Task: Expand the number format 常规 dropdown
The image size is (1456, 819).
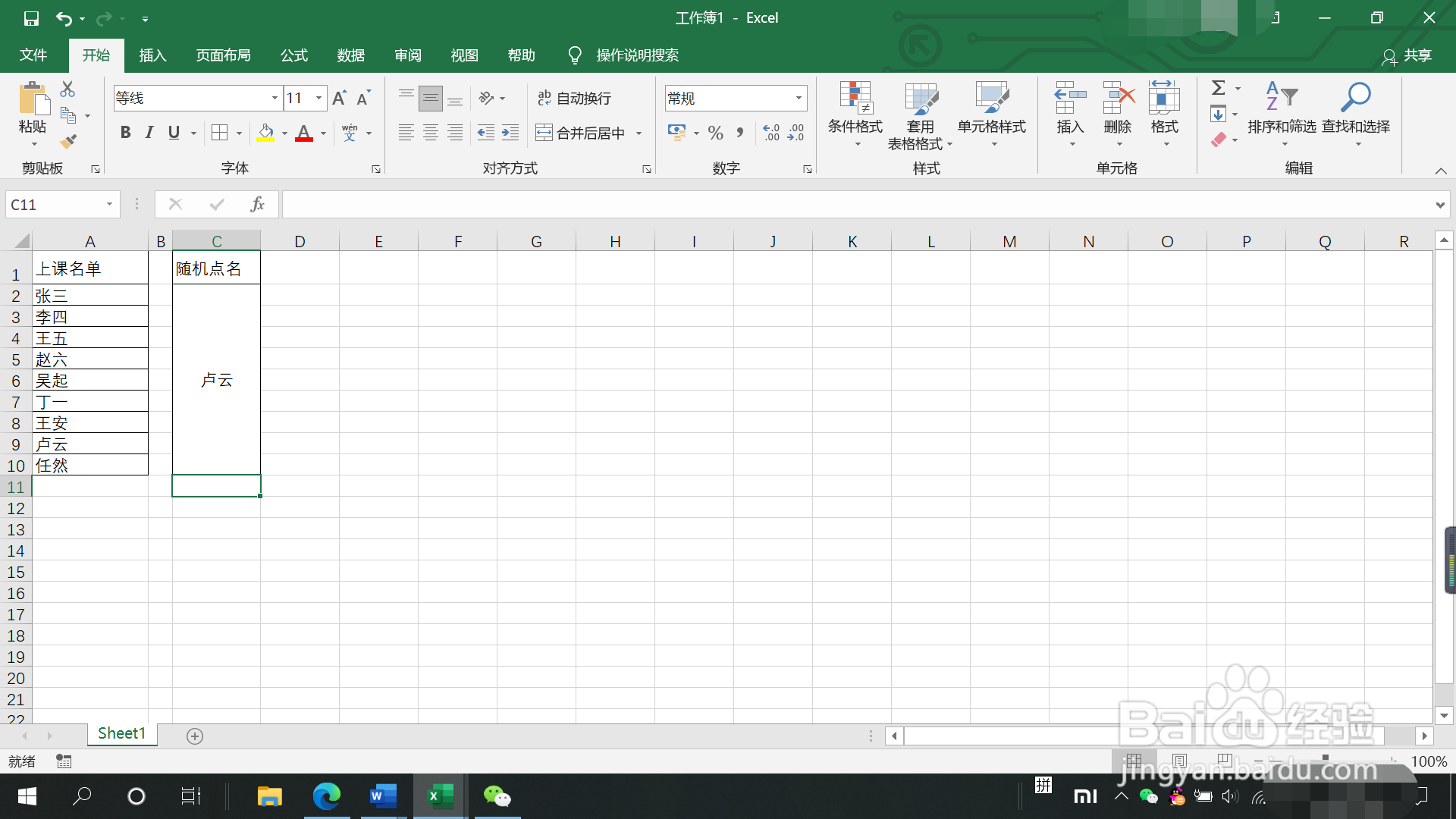Action: (x=799, y=98)
